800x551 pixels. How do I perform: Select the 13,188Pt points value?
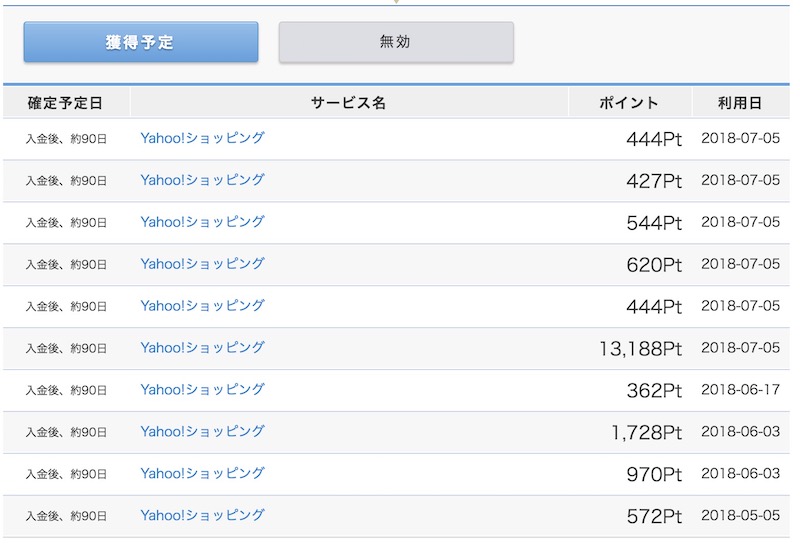tap(640, 349)
